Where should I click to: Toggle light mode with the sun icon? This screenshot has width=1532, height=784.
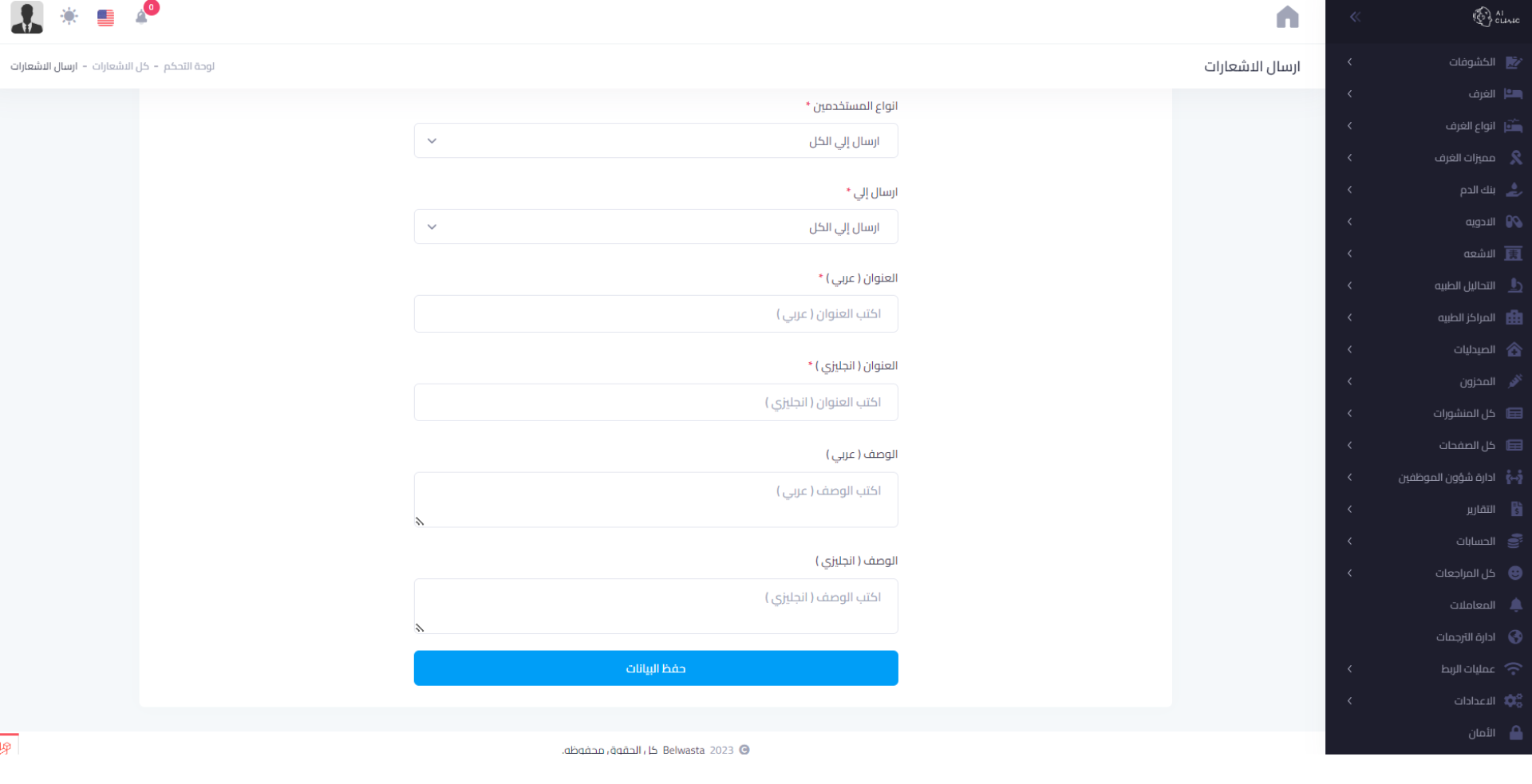[69, 17]
